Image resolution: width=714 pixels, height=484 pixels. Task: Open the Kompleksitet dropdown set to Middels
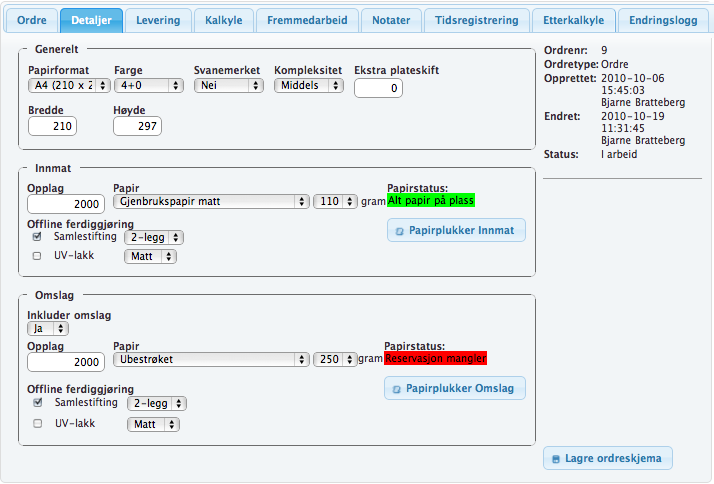pos(309,86)
